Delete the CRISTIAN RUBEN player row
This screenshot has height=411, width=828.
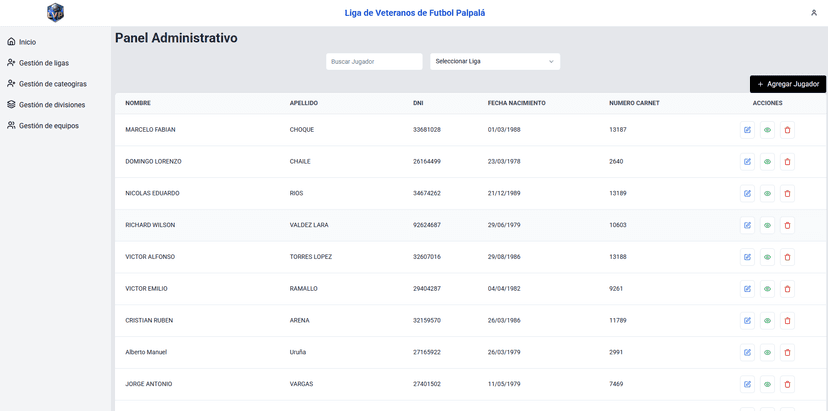pos(787,321)
